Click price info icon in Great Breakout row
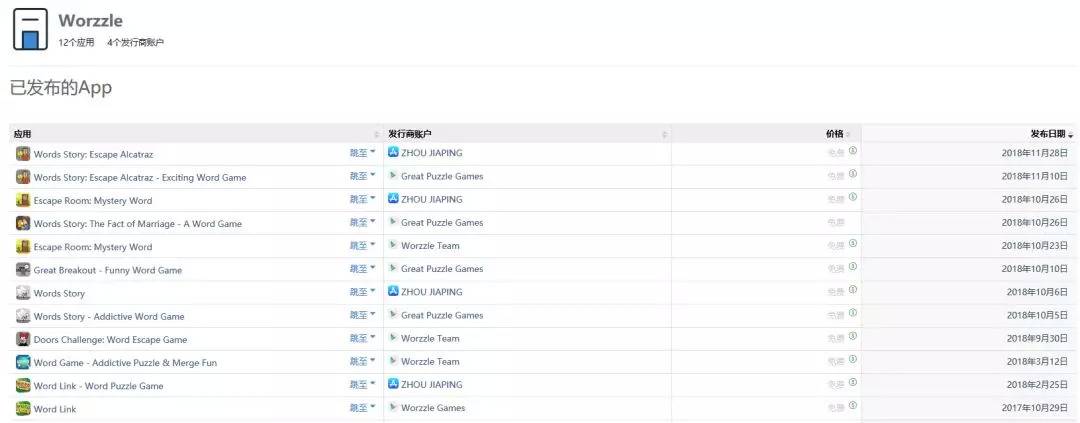Viewport: 1080px width, 423px height. pyautogui.click(x=853, y=267)
